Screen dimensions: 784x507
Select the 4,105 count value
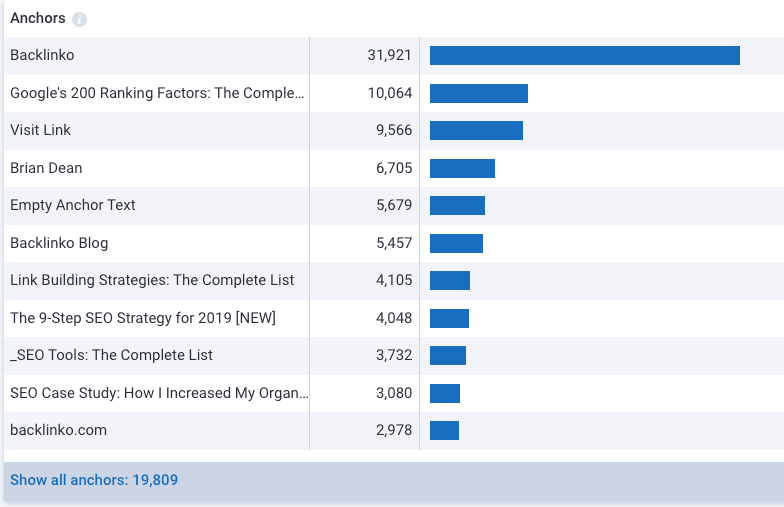point(394,280)
